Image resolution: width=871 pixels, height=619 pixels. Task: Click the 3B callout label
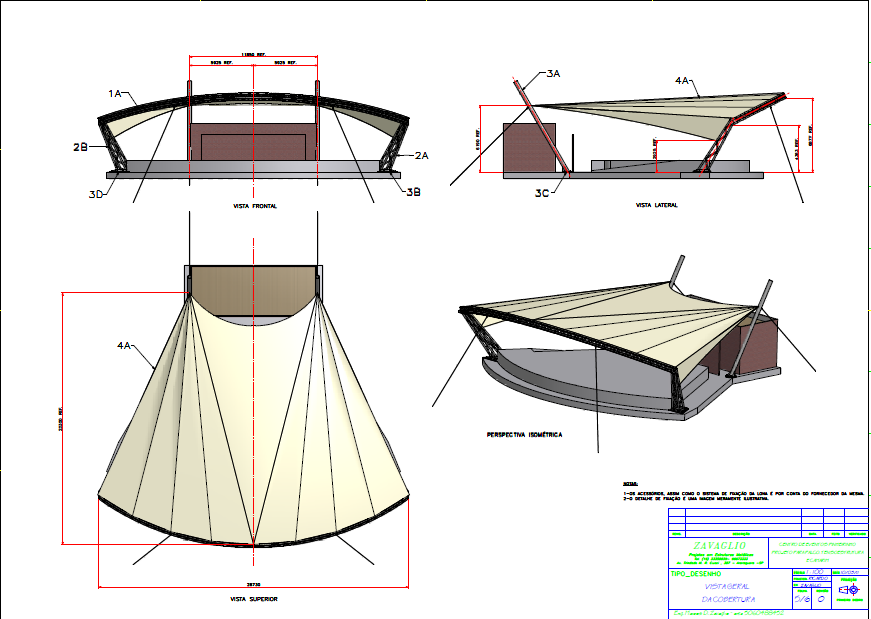[x=412, y=190]
